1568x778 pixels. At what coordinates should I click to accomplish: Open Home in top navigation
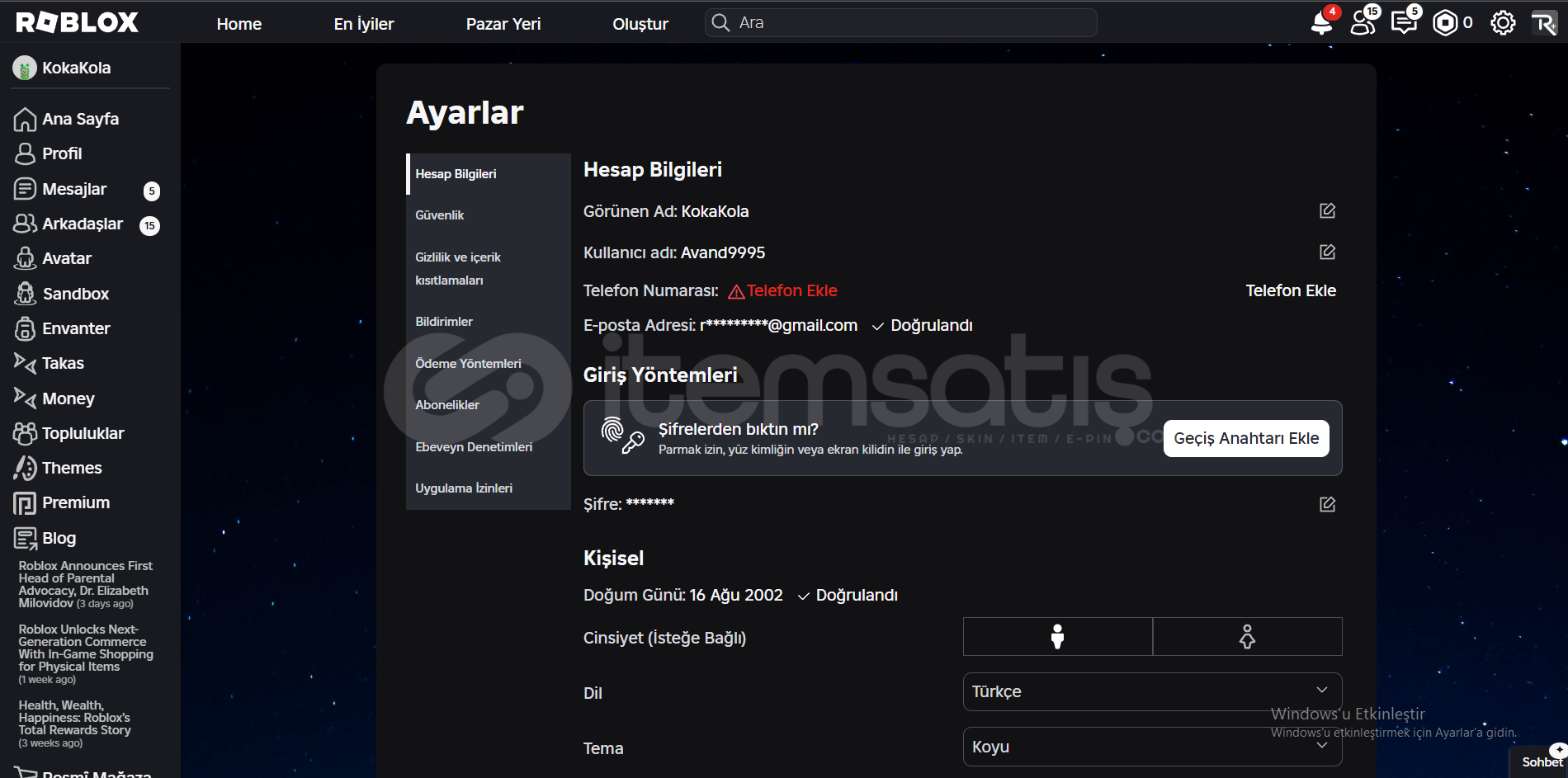click(x=239, y=24)
